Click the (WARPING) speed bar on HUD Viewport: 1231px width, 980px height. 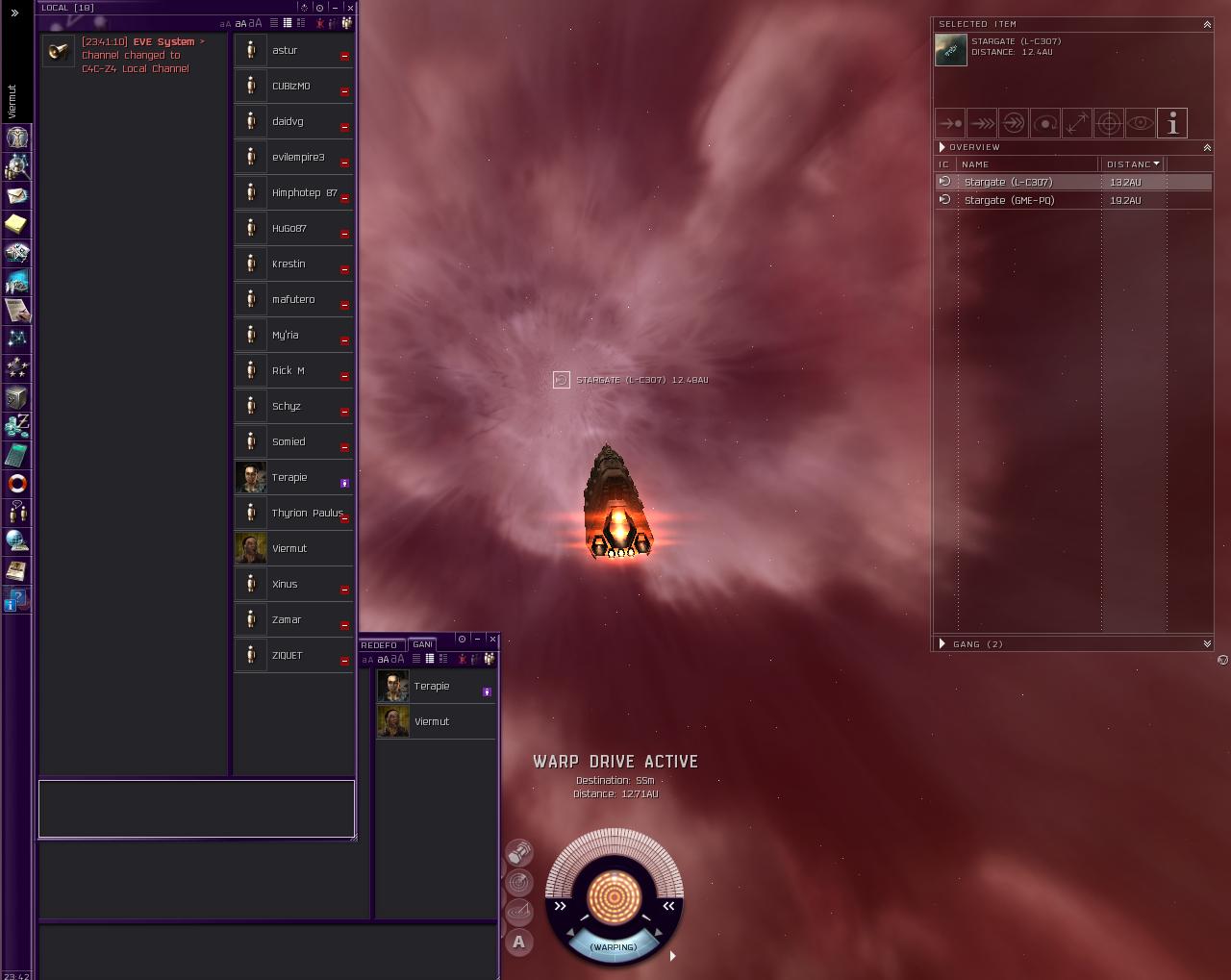(614, 946)
